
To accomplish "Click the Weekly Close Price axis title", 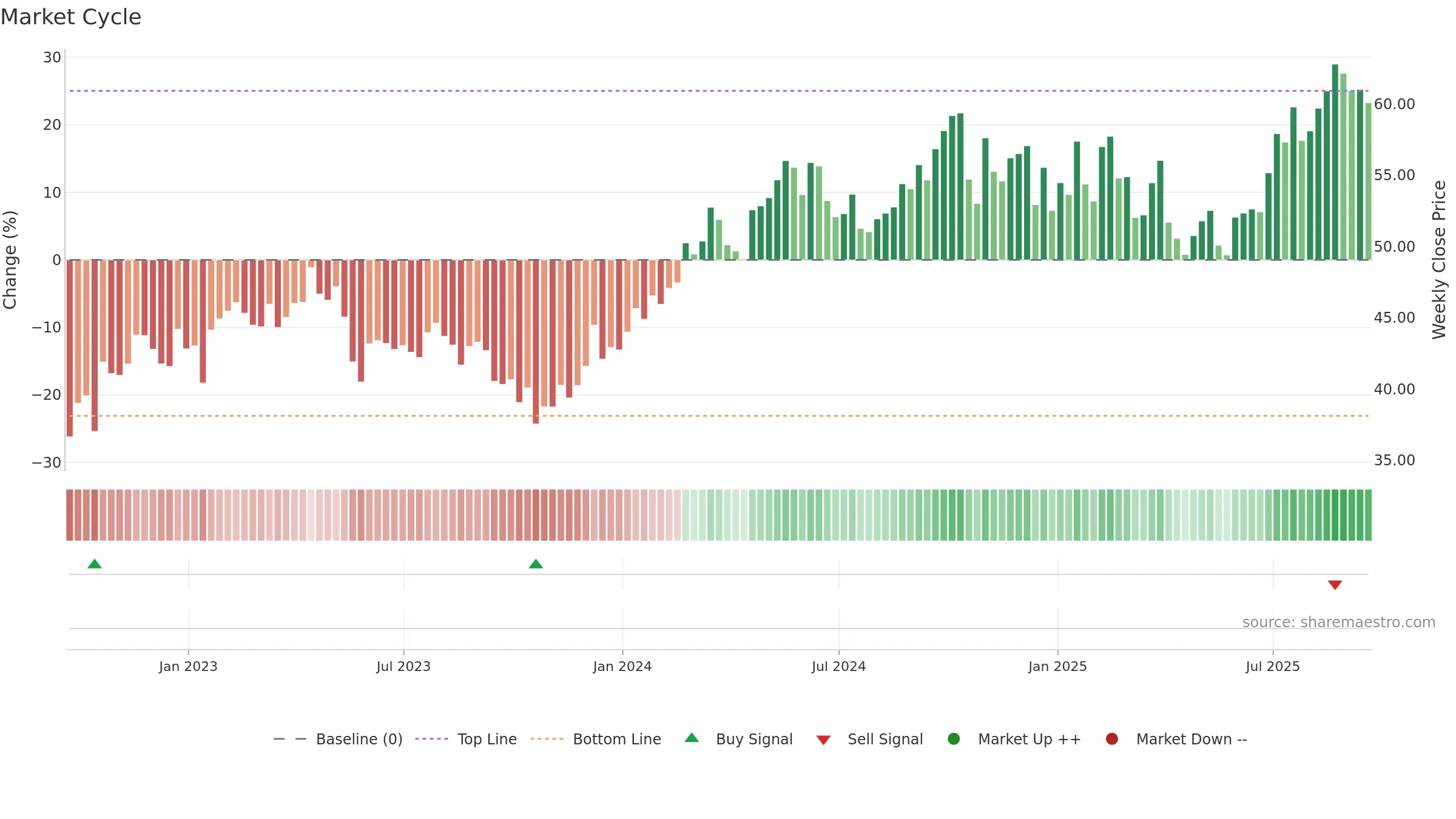I will [x=1439, y=260].
